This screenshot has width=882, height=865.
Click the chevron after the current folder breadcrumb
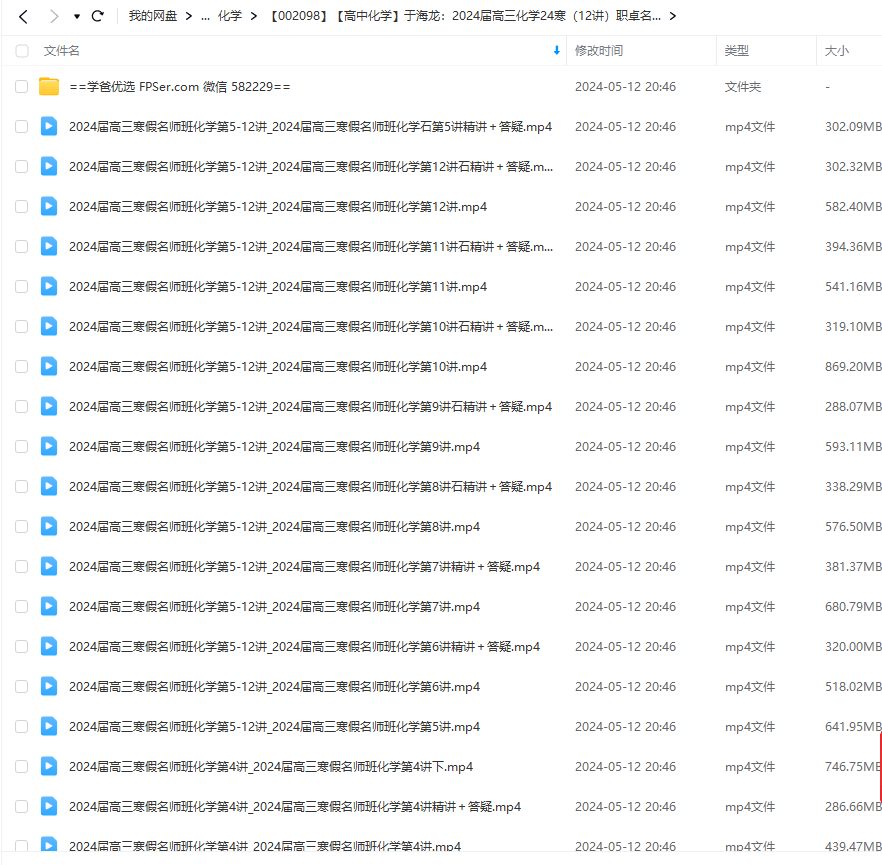[673, 16]
